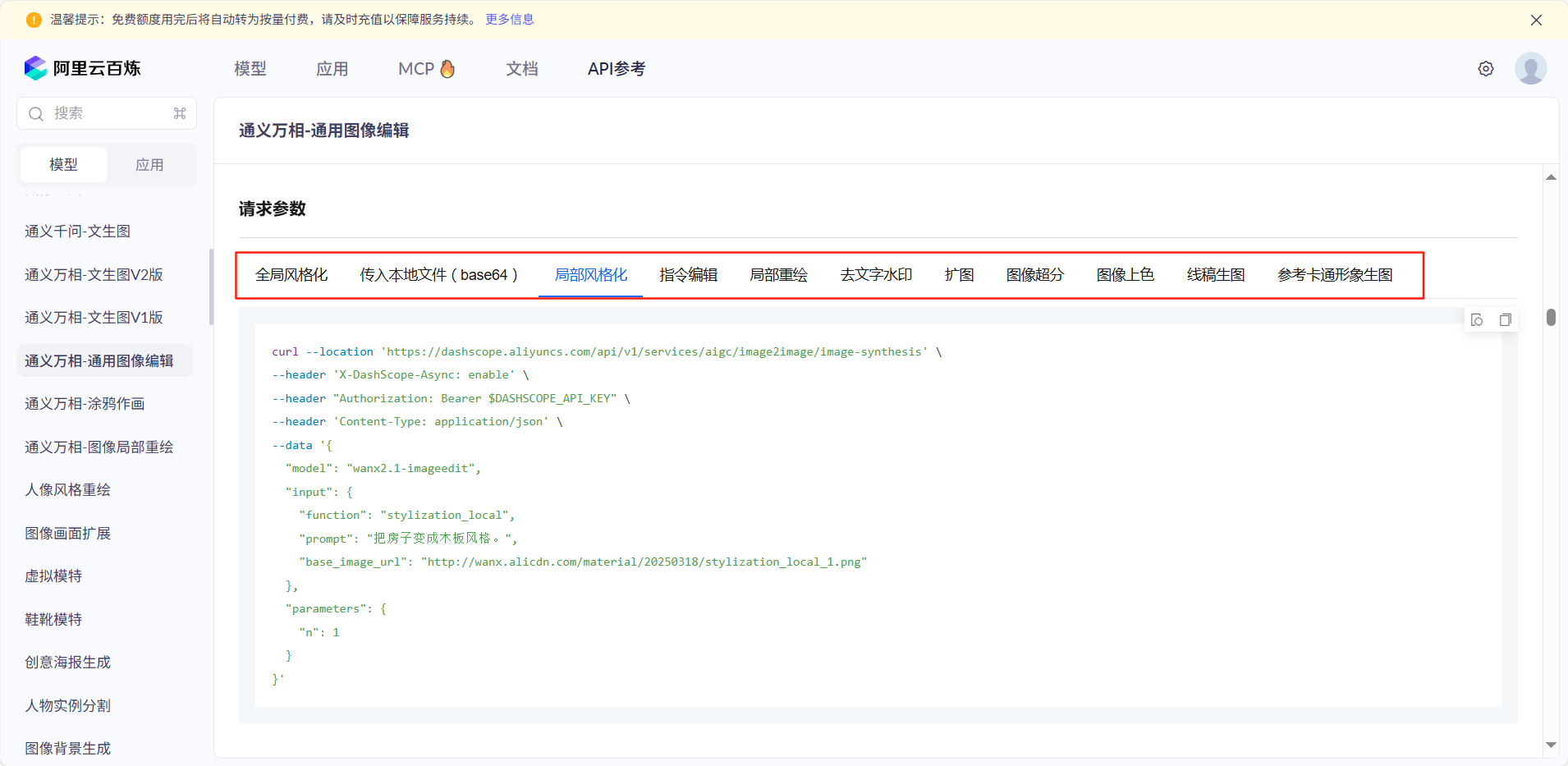Switch to the 图像上色 tab
Image resolution: width=1568 pixels, height=766 pixels.
pos(1126,275)
